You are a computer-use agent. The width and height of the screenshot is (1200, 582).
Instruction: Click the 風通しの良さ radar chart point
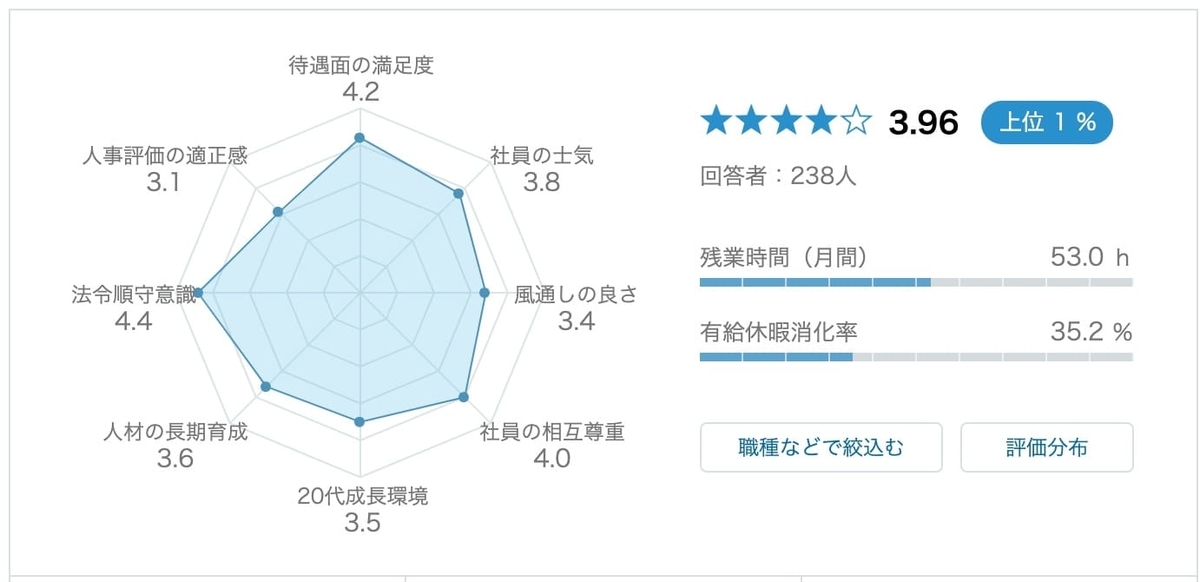484,293
